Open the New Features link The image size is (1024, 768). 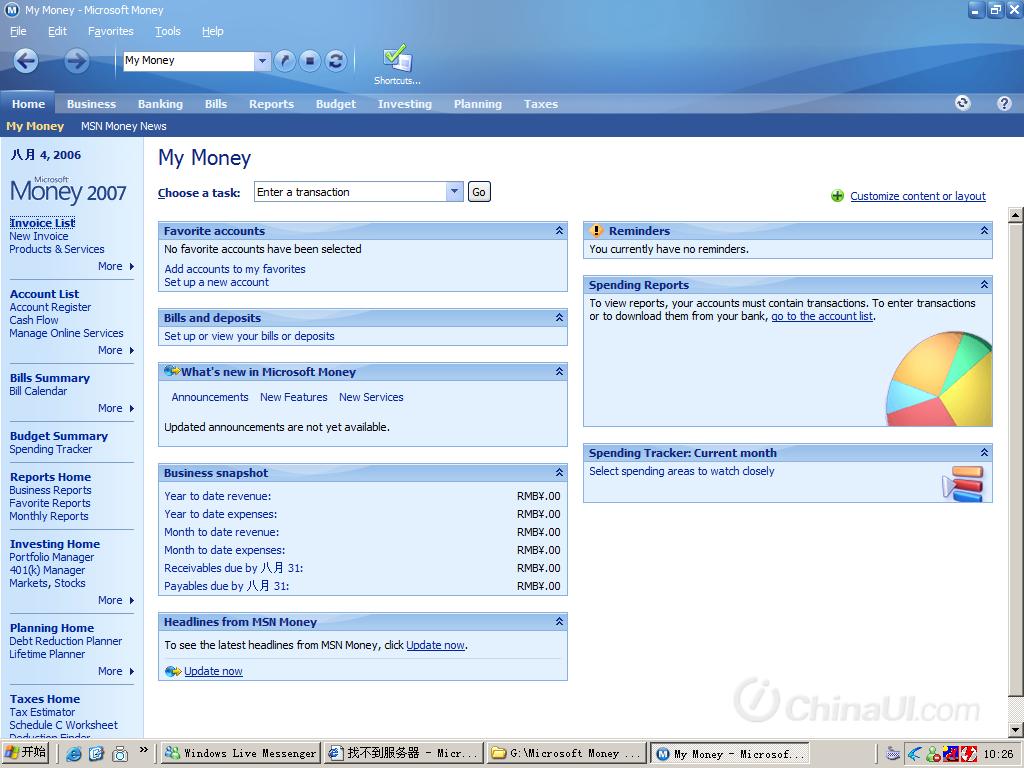[293, 397]
